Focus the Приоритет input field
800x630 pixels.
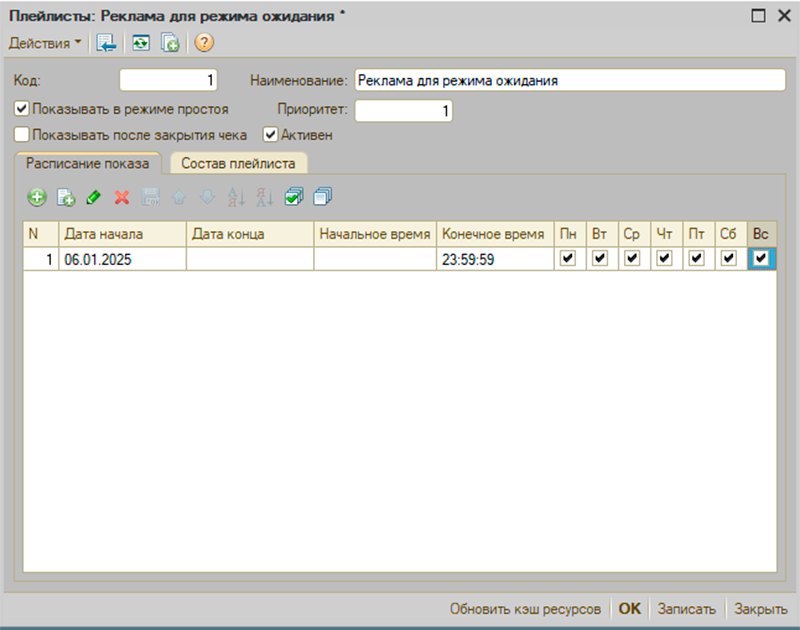pyautogui.click(x=404, y=111)
